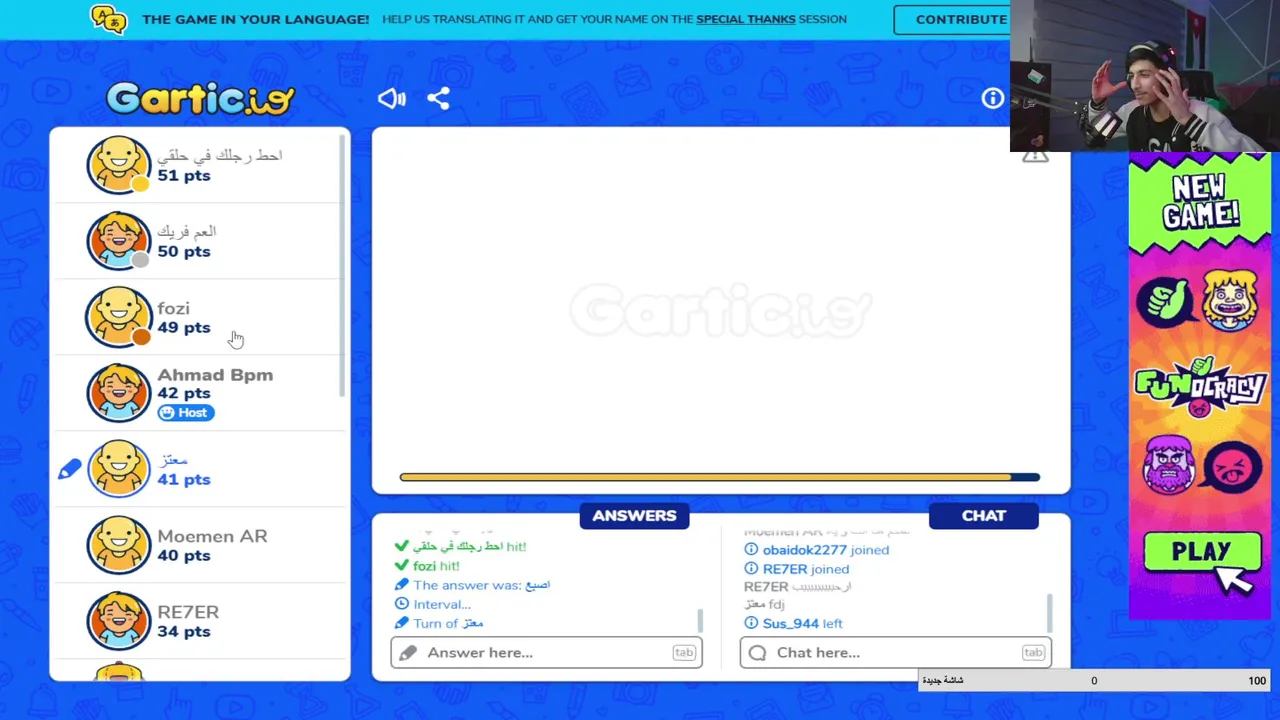
Task: Click the bearded character in the ad
Action: click(1168, 465)
